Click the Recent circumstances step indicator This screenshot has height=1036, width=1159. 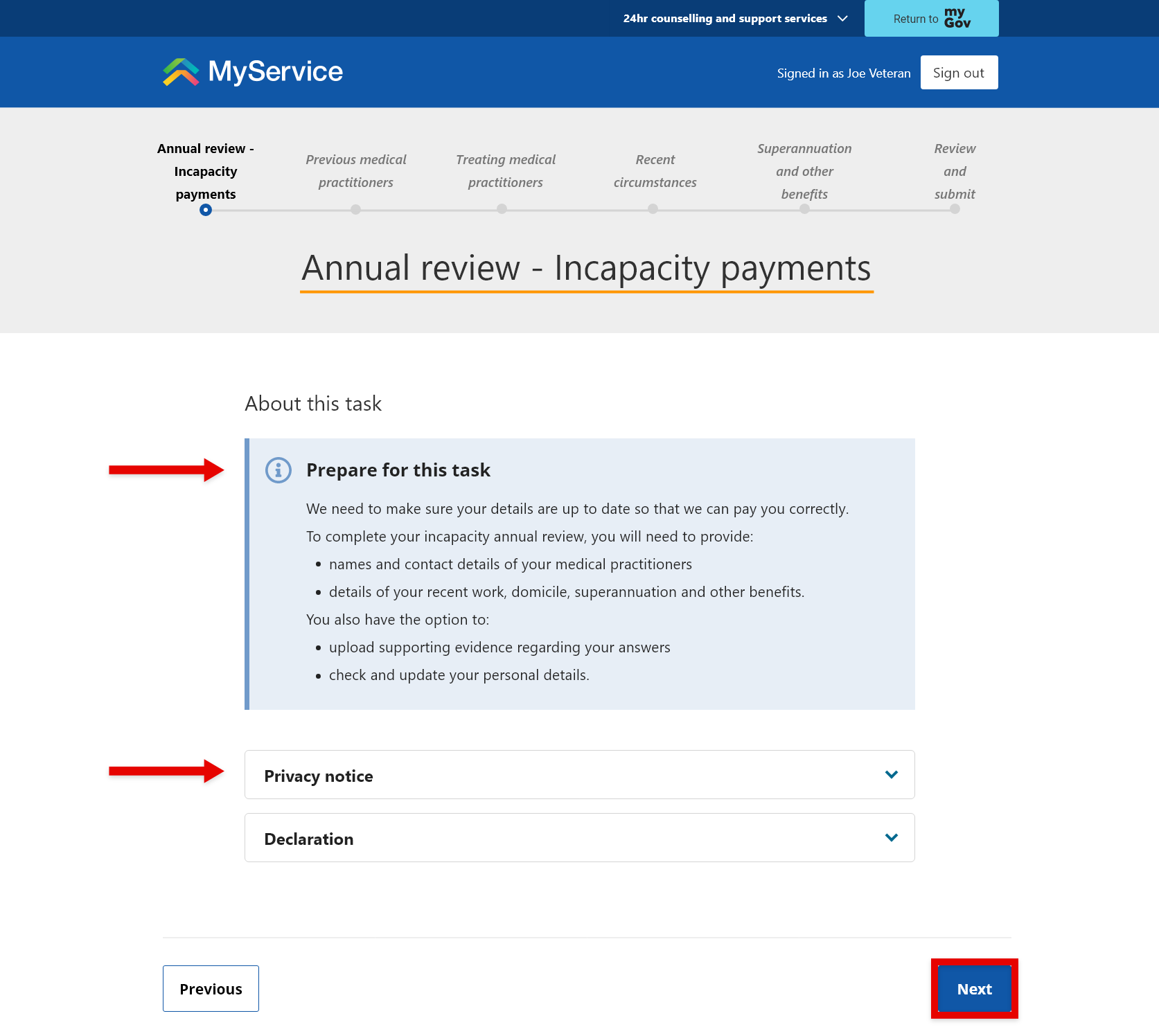654,209
